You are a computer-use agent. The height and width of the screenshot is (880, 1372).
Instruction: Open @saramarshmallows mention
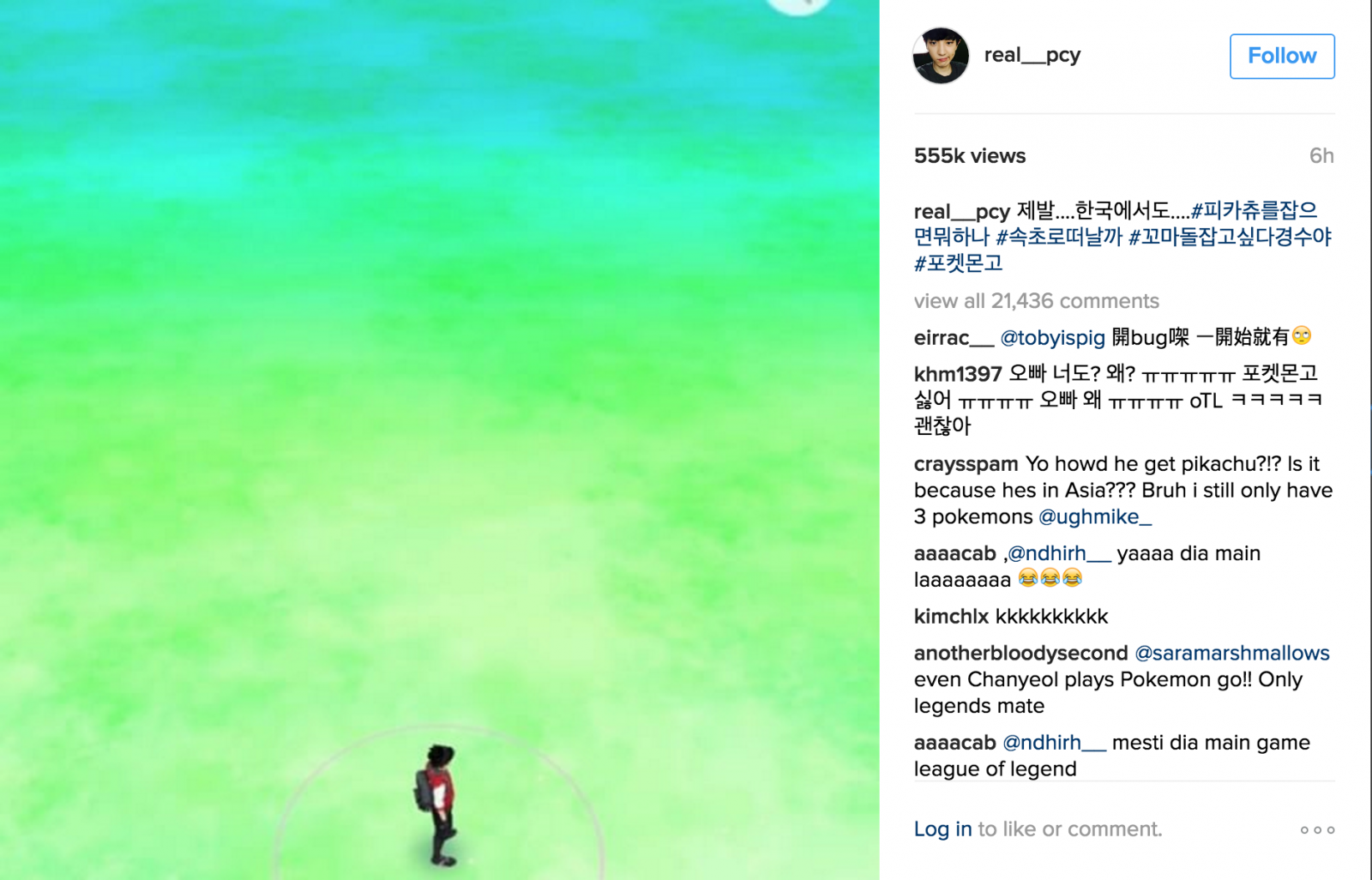point(1232,654)
